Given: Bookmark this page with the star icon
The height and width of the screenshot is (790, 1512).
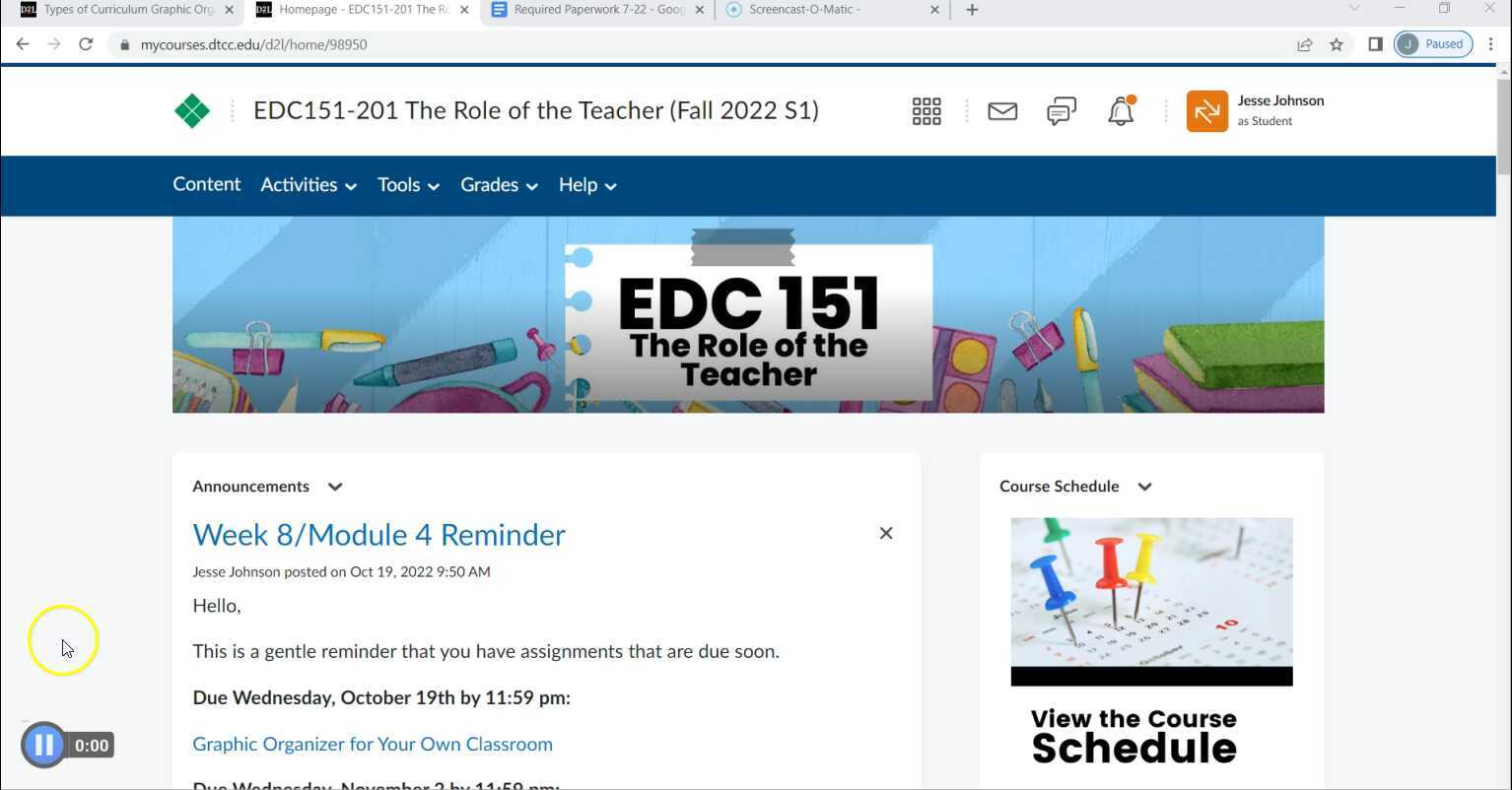Looking at the screenshot, I should click(1336, 44).
